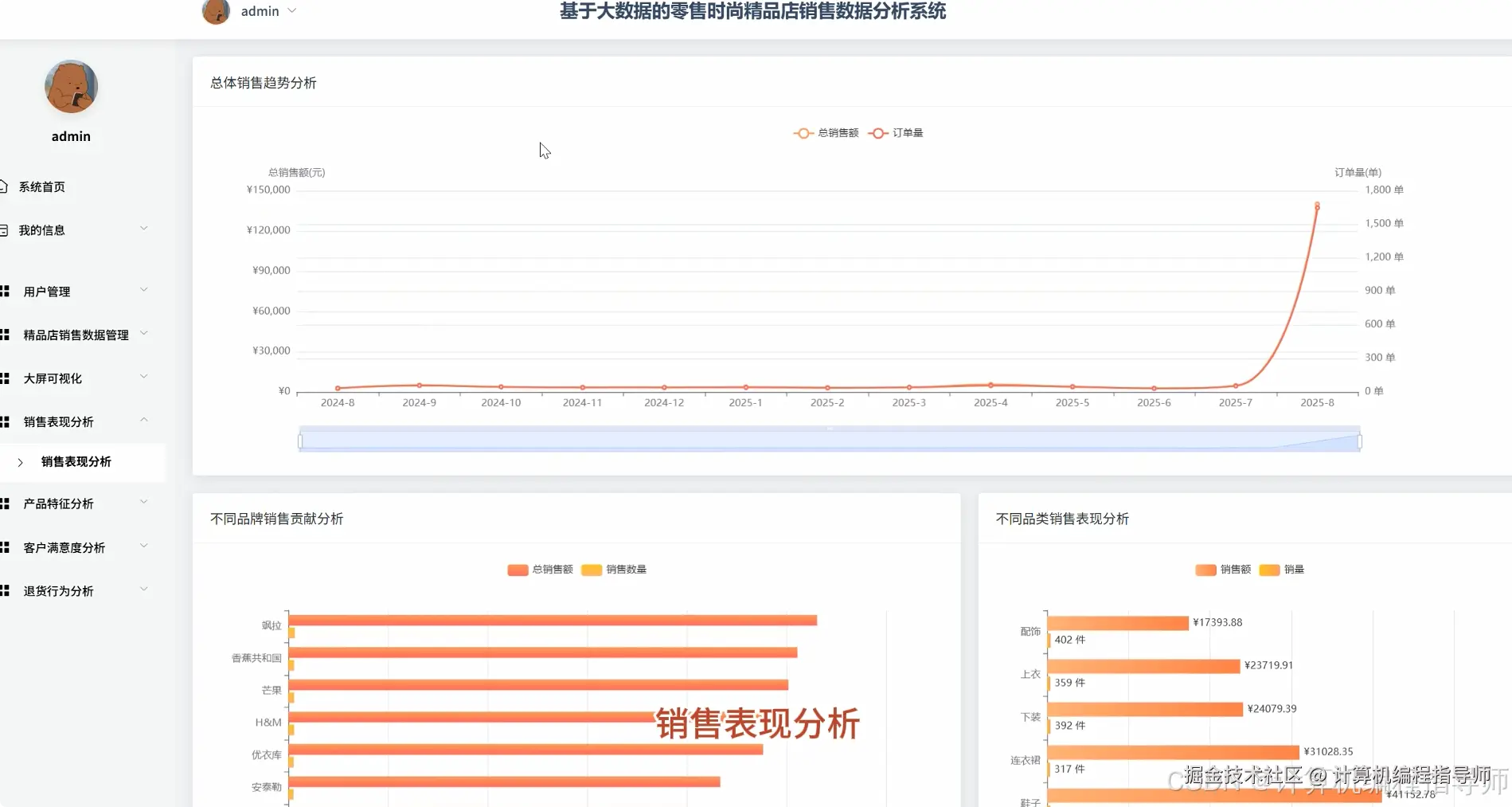Click the 不同品牌销售贡献分析 card title
The height and width of the screenshot is (807, 1512).
(x=277, y=519)
